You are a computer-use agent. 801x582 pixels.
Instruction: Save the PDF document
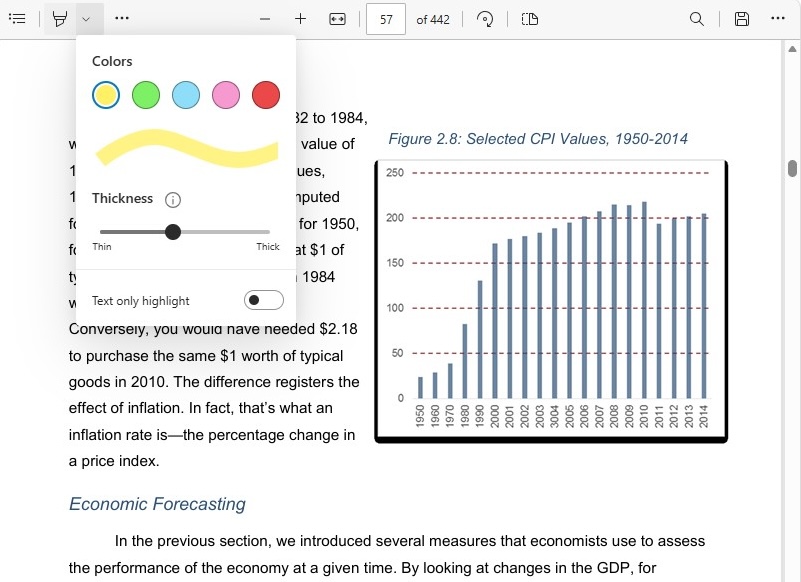742,19
